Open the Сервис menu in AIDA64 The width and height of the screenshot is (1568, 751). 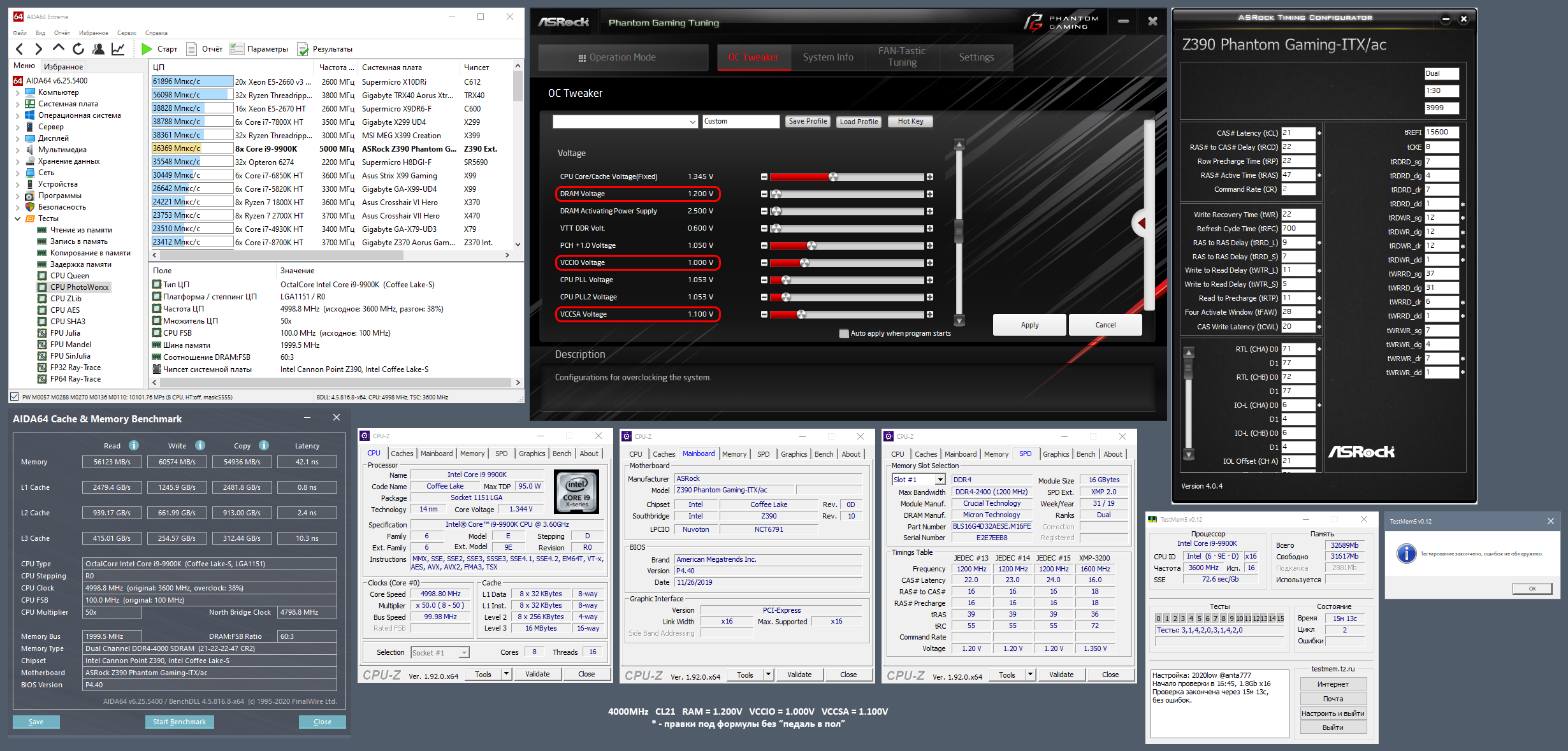click(127, 33)
